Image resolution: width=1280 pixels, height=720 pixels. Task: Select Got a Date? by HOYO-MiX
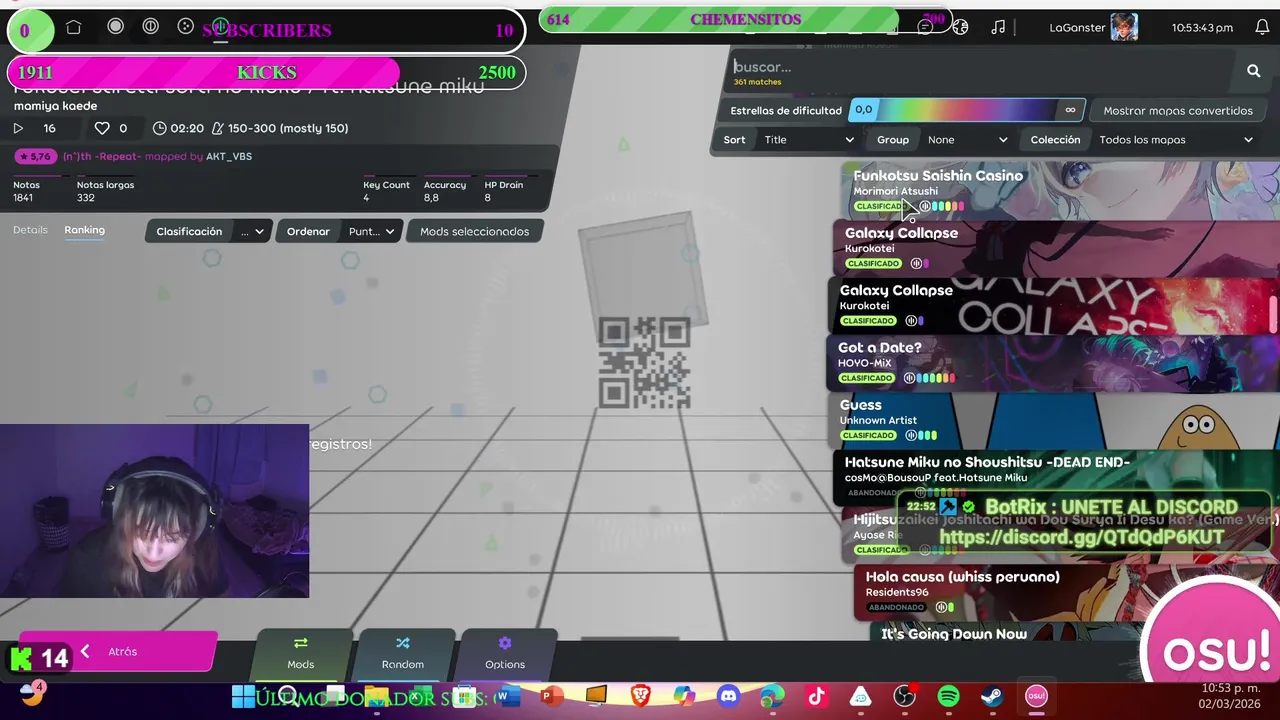[x=1054, y=361]
